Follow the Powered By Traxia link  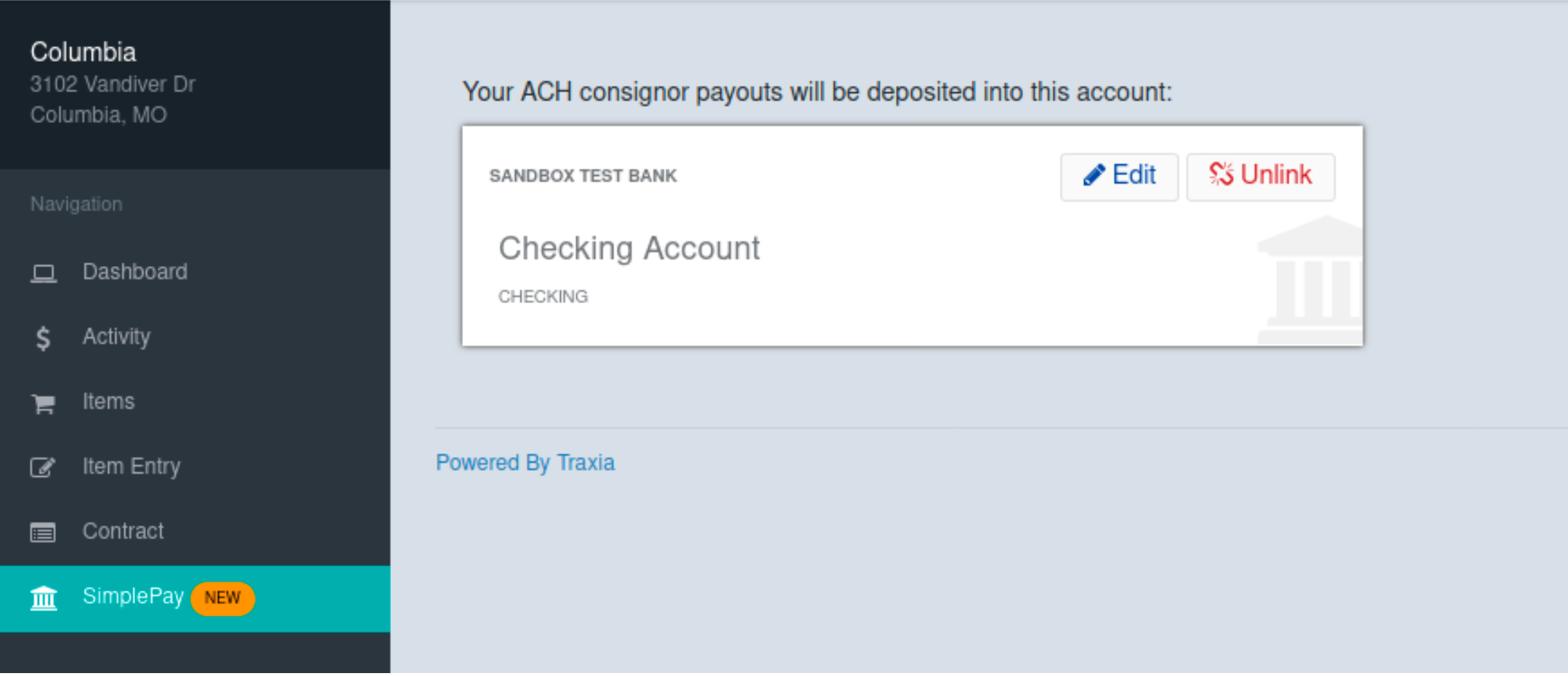pyautogui.click(x=525, y=463)
